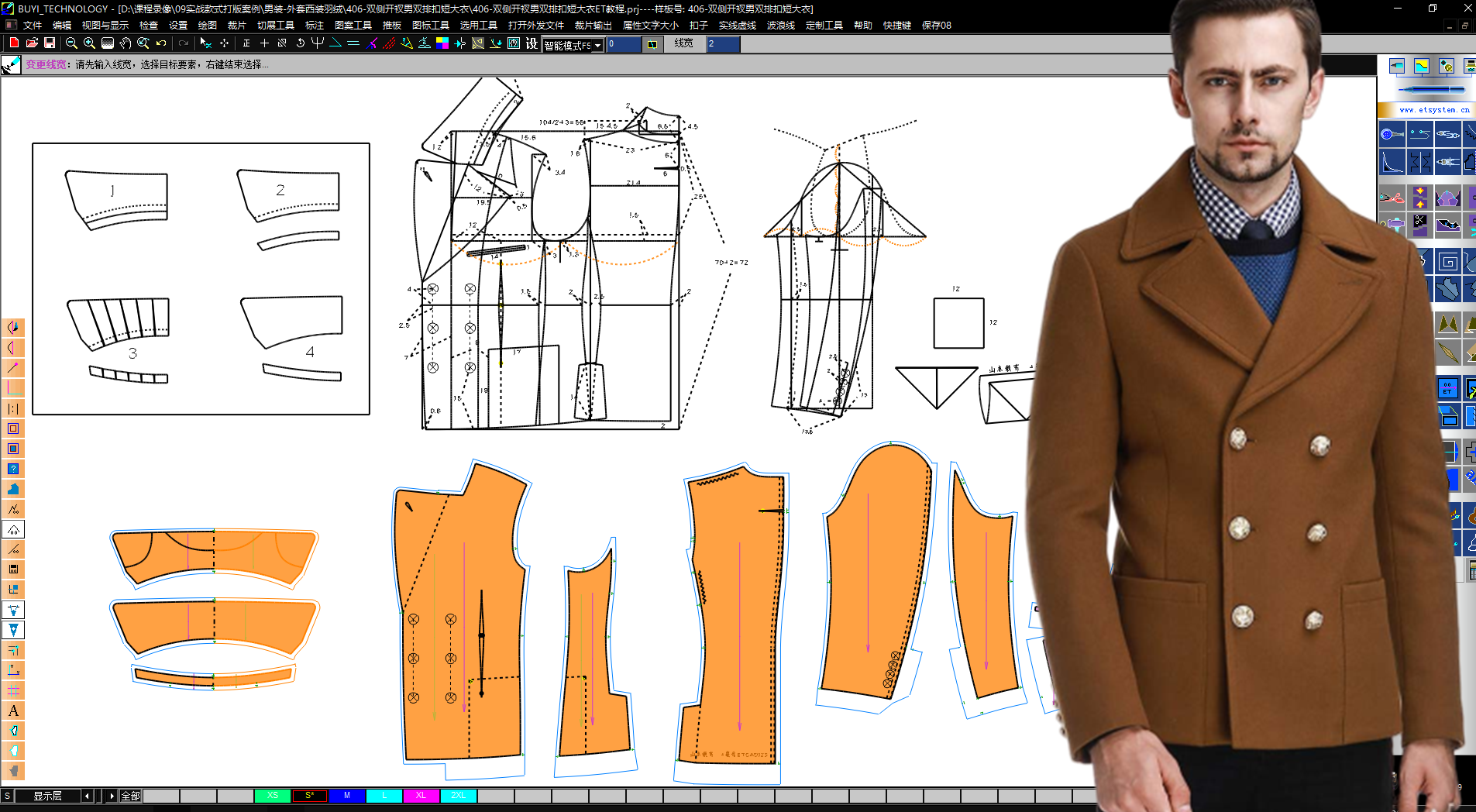Open the 文件 menu
Image resolution: width=1476 pixels, height=812 pixels.
pos(33,26)
